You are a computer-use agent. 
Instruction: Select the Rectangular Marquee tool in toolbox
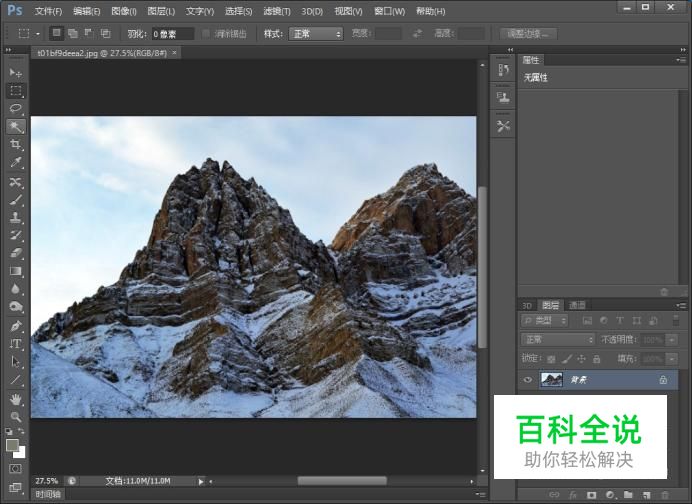(x=16, y=91)
